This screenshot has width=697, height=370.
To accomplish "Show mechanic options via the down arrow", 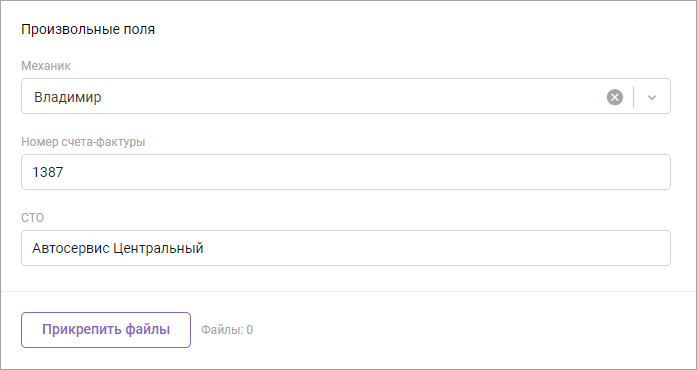I will pos(652,97).
